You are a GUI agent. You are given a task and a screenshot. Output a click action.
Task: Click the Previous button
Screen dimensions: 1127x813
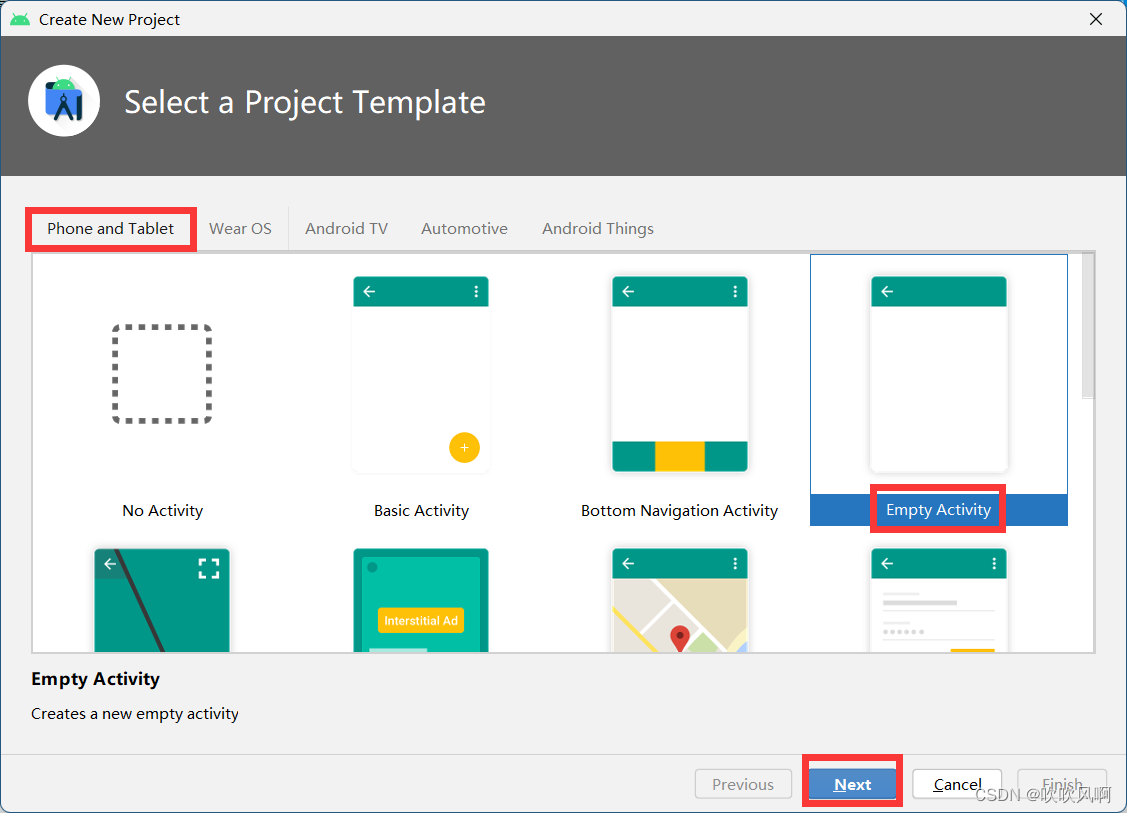[743, 784]
